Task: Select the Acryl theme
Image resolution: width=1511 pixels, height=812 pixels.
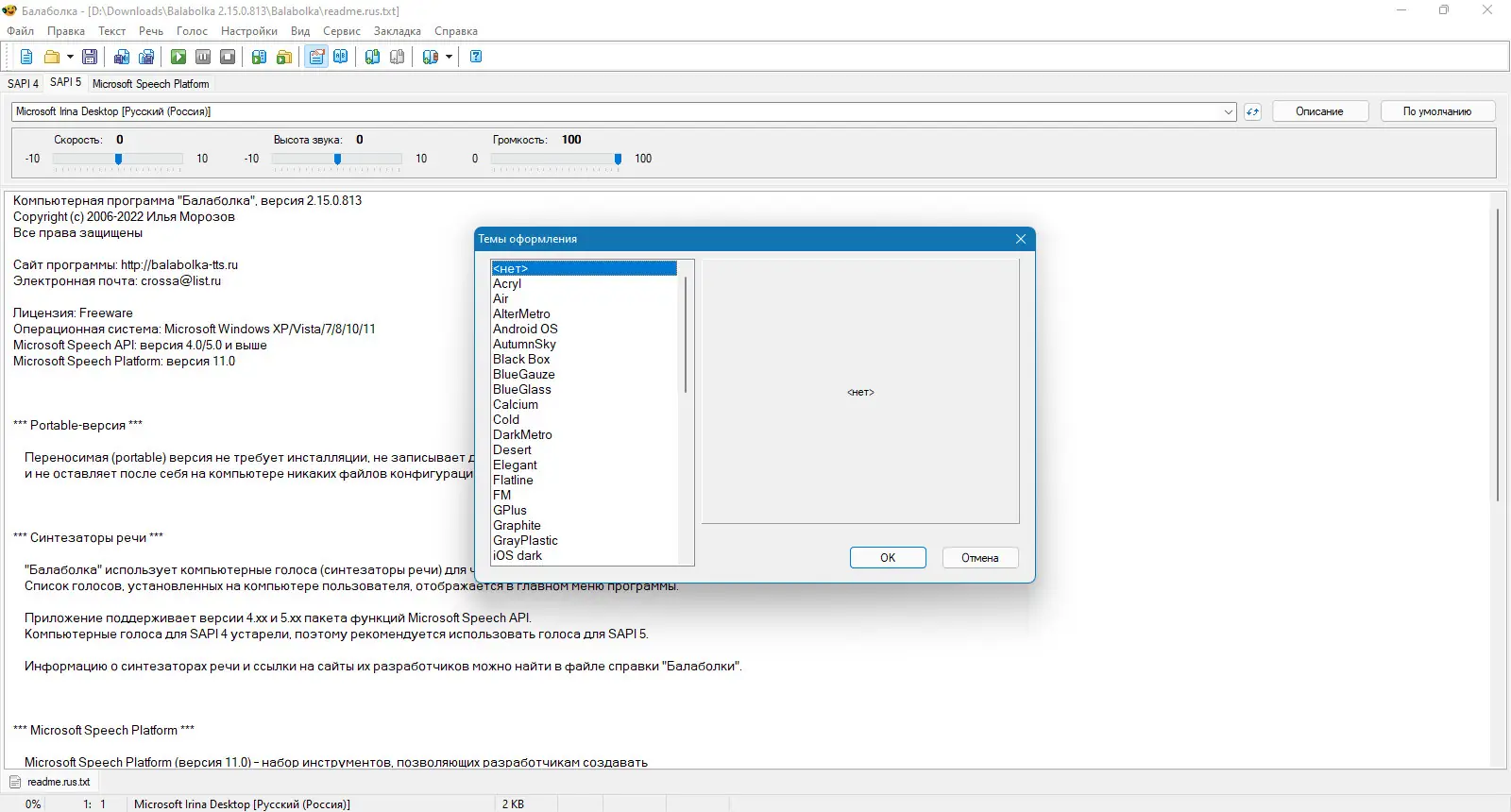Action: coord(585,284)
